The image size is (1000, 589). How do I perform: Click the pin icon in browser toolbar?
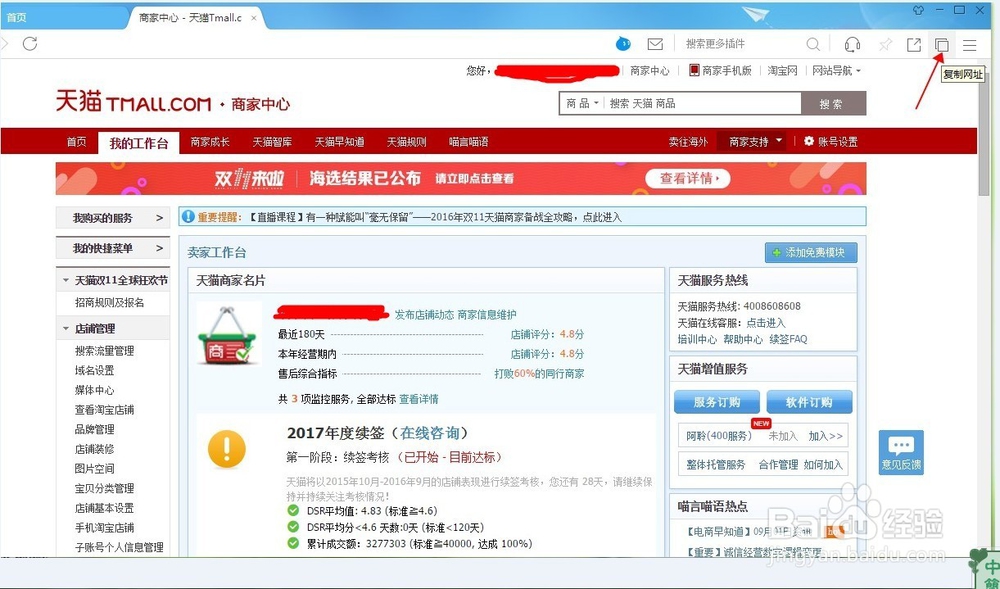[886, 45]
